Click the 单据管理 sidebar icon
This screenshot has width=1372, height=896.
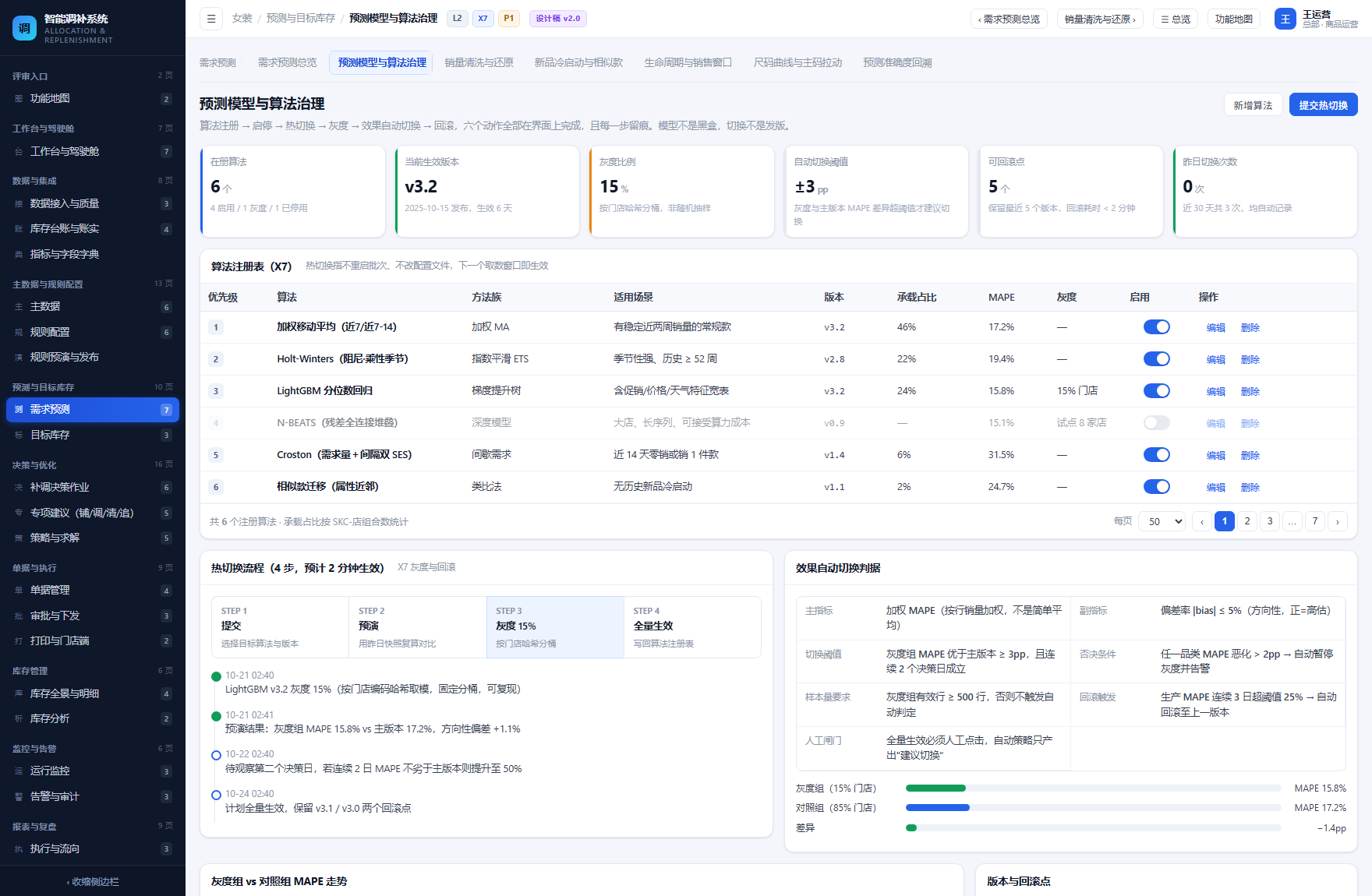coord(19,591)
